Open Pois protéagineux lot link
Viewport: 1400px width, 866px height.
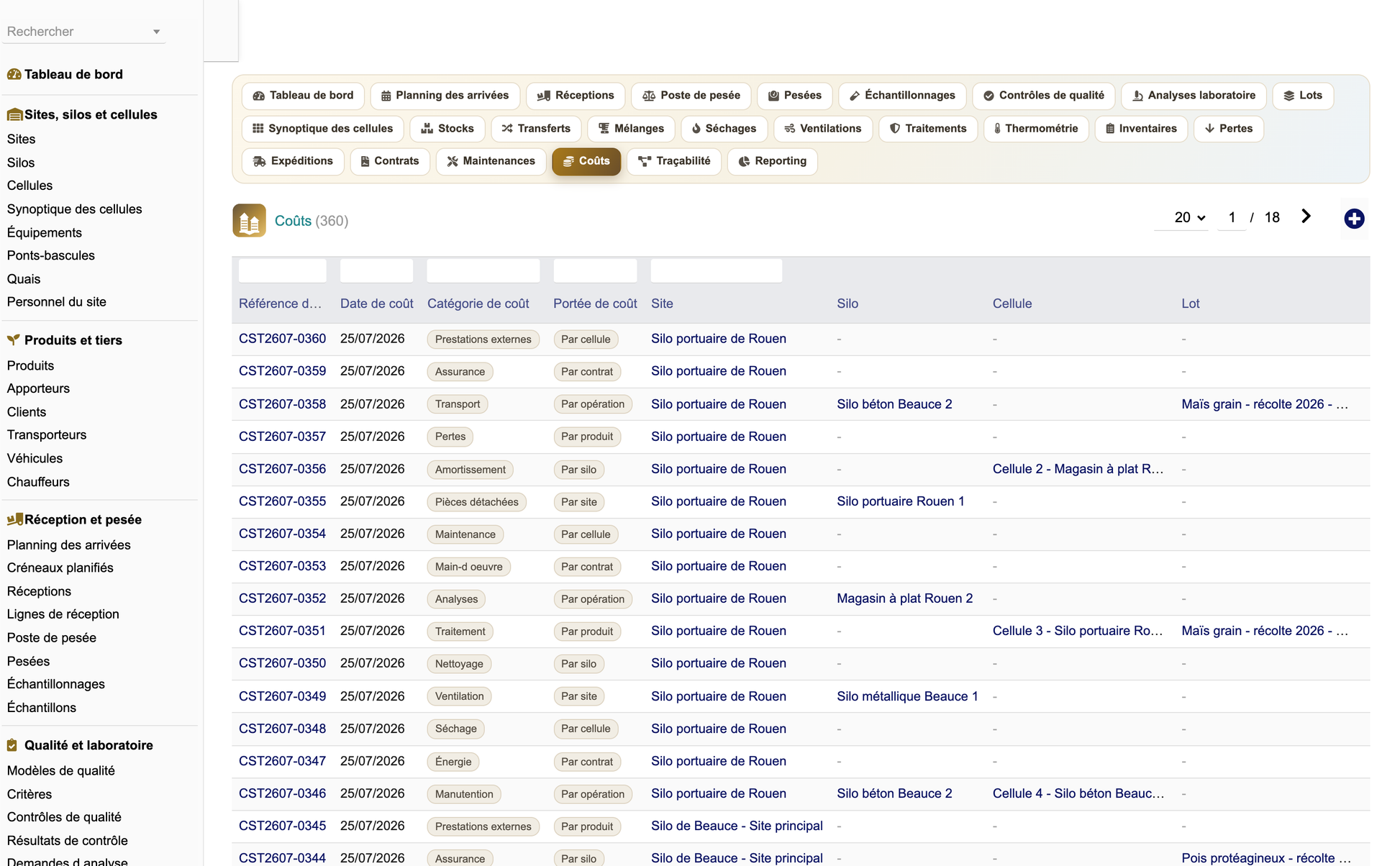click(1266, 858)
